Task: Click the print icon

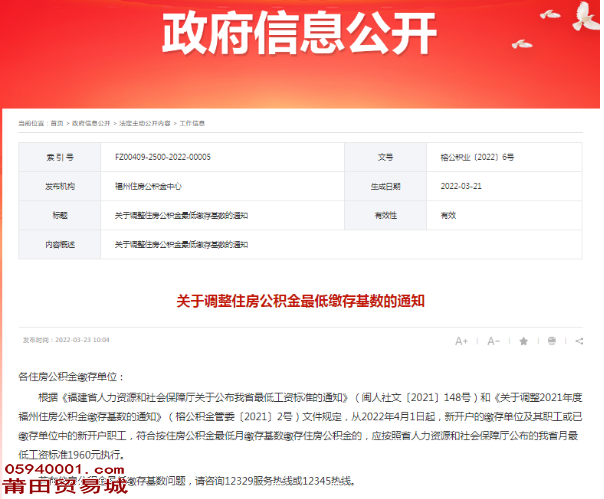Action: [552, 341]
